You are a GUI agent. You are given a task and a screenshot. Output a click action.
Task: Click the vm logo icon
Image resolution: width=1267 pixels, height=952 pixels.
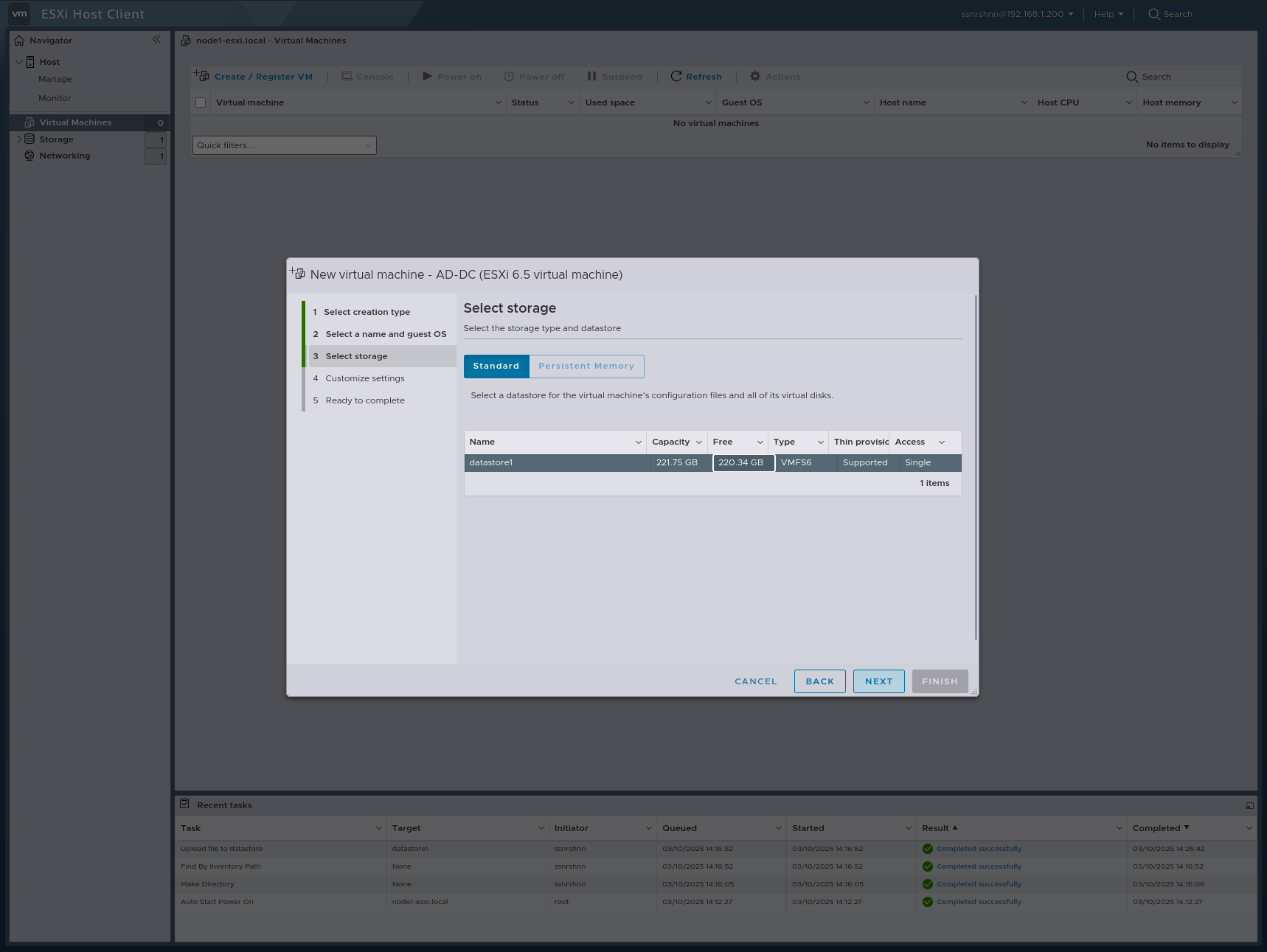pyautogui.click(x=18, y=13)
